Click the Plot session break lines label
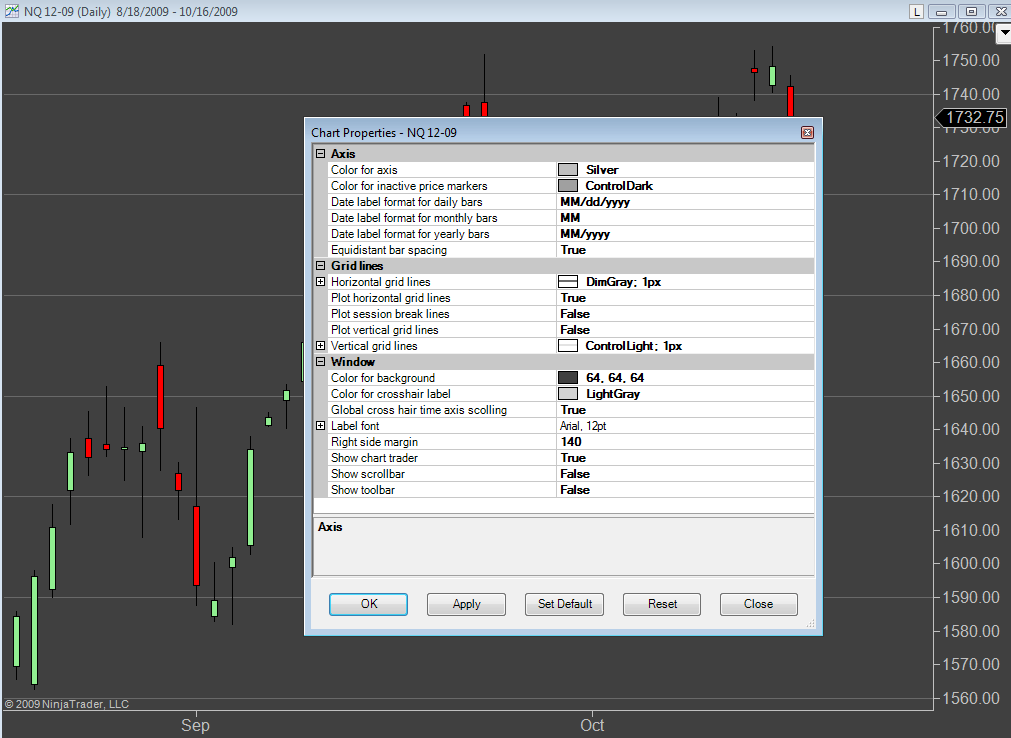 coord(390,314)
